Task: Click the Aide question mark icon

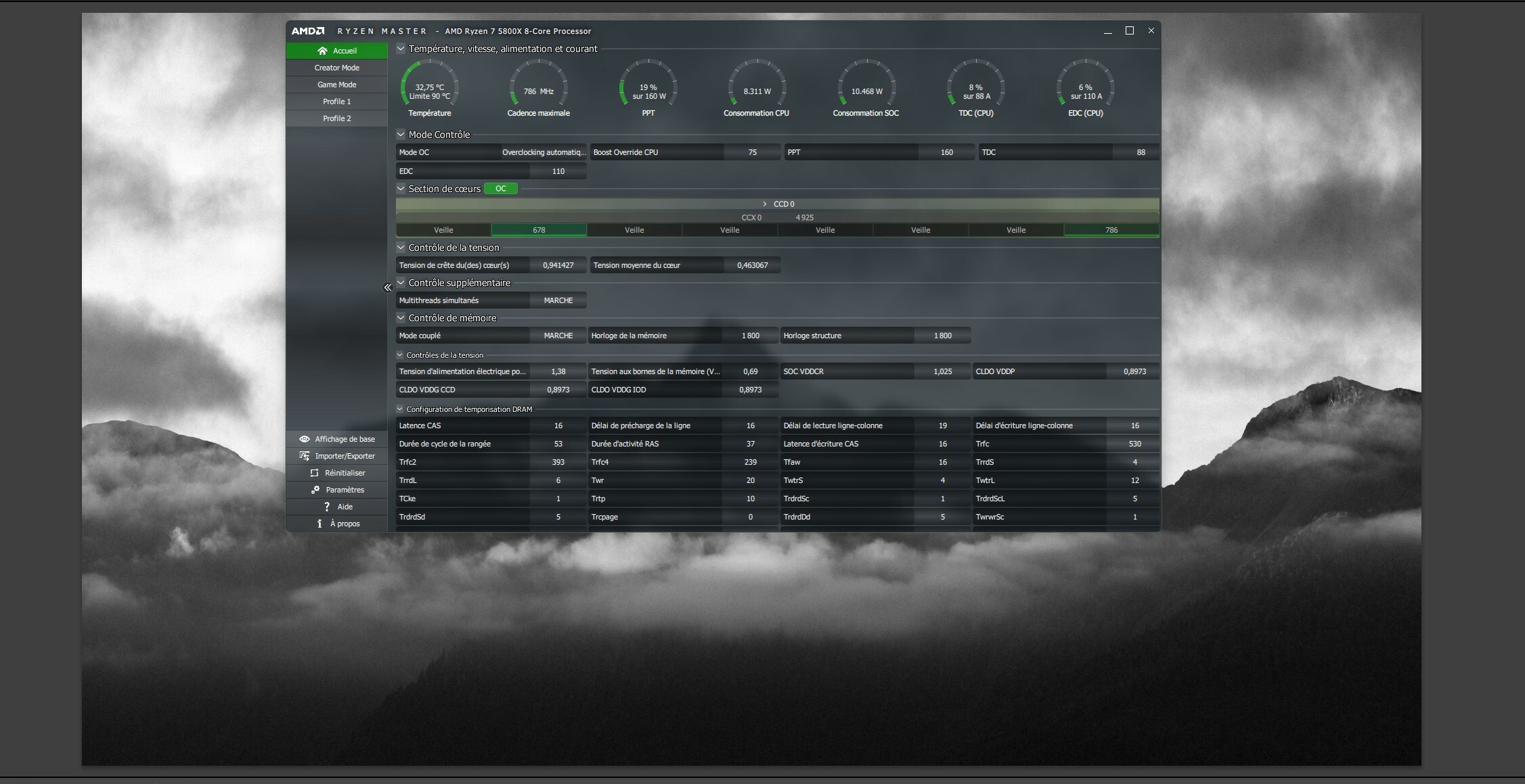Action: pos(327,507)
